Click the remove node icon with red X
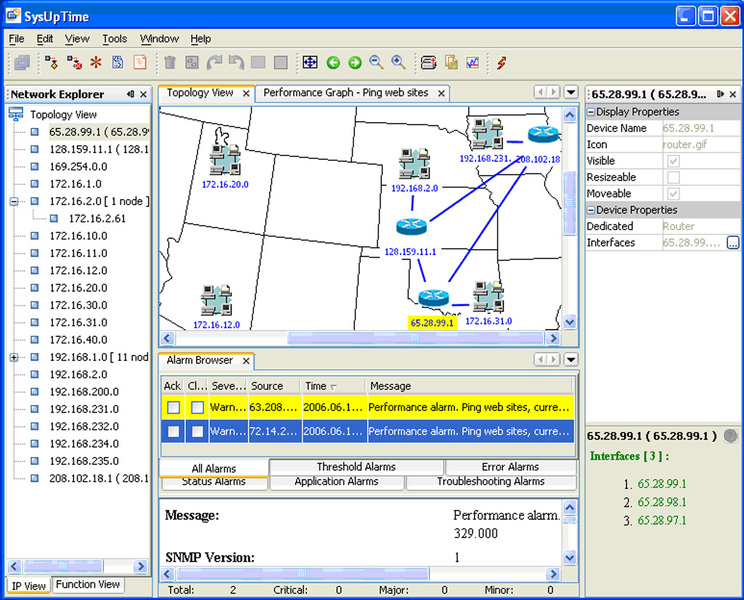This screenshot has width=744, height=600. point(74,63)
